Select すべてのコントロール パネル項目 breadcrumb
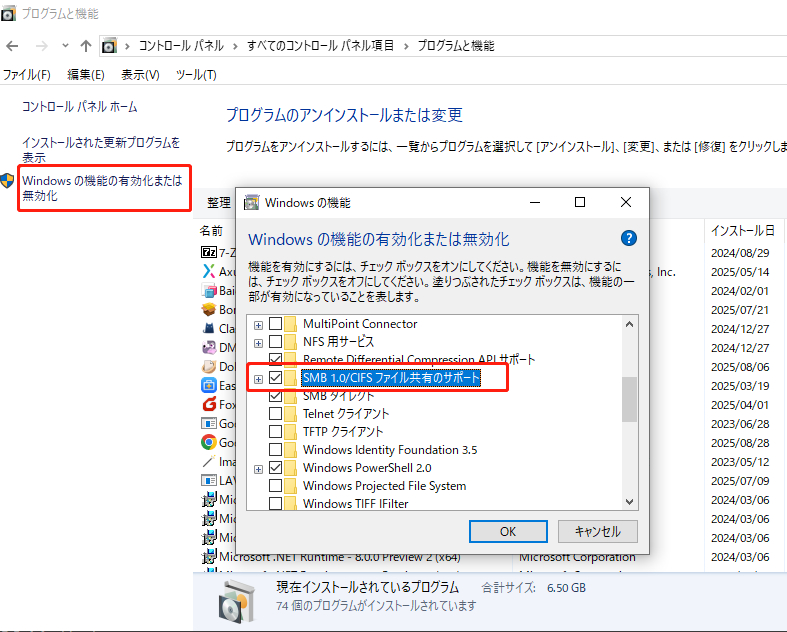Image resolution: width=787 pixels, height=632 pixels. pyautogui.click(x=320, y=46)
